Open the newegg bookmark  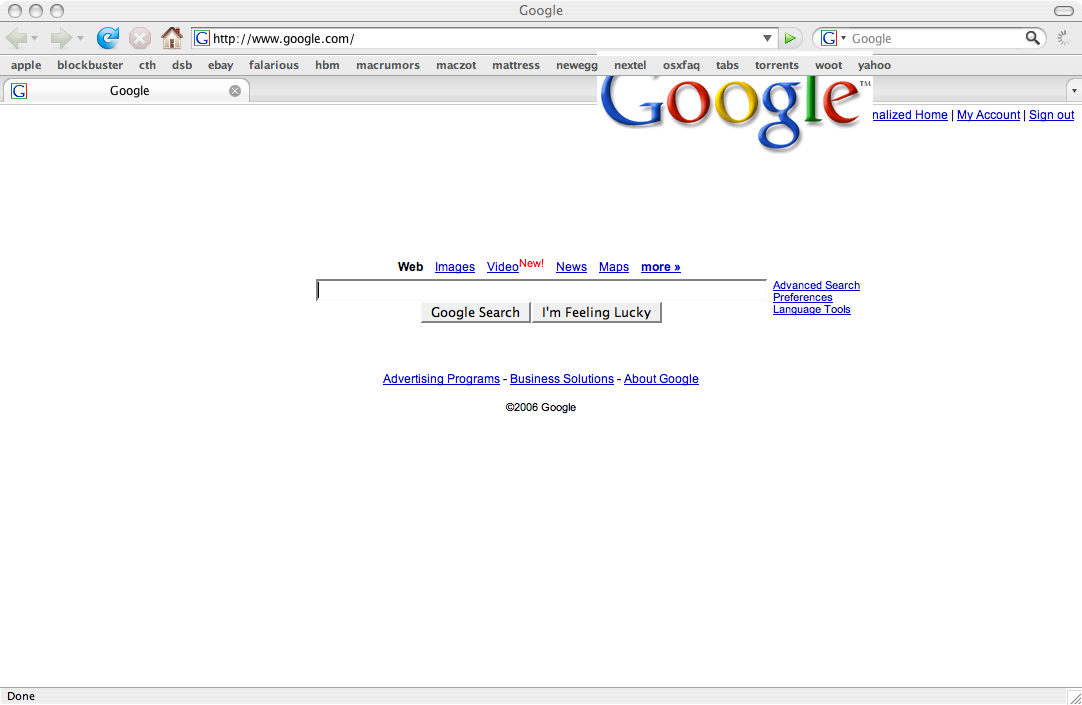[577, 65]
